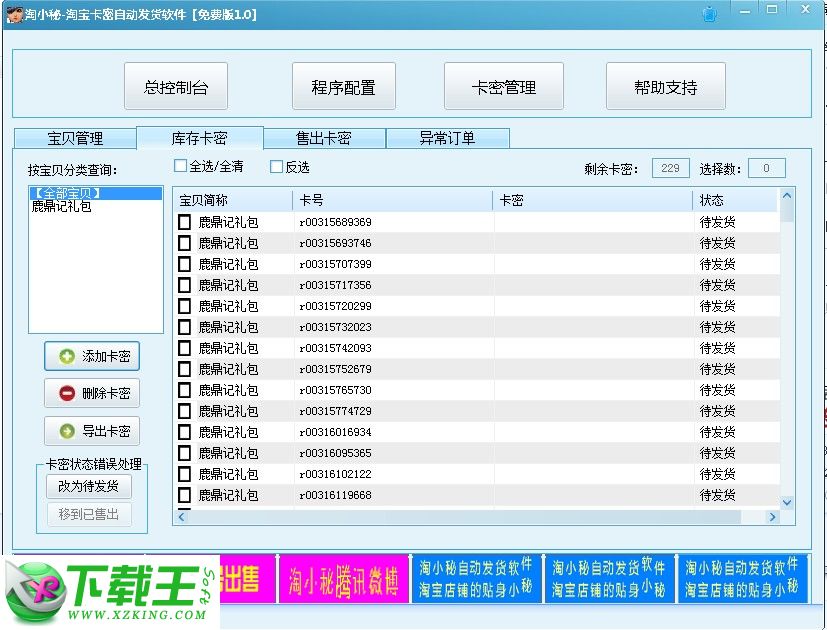The image size is (827, 630).
Task: Sort by the 卡密 column header
Action: tap(593, 200)
